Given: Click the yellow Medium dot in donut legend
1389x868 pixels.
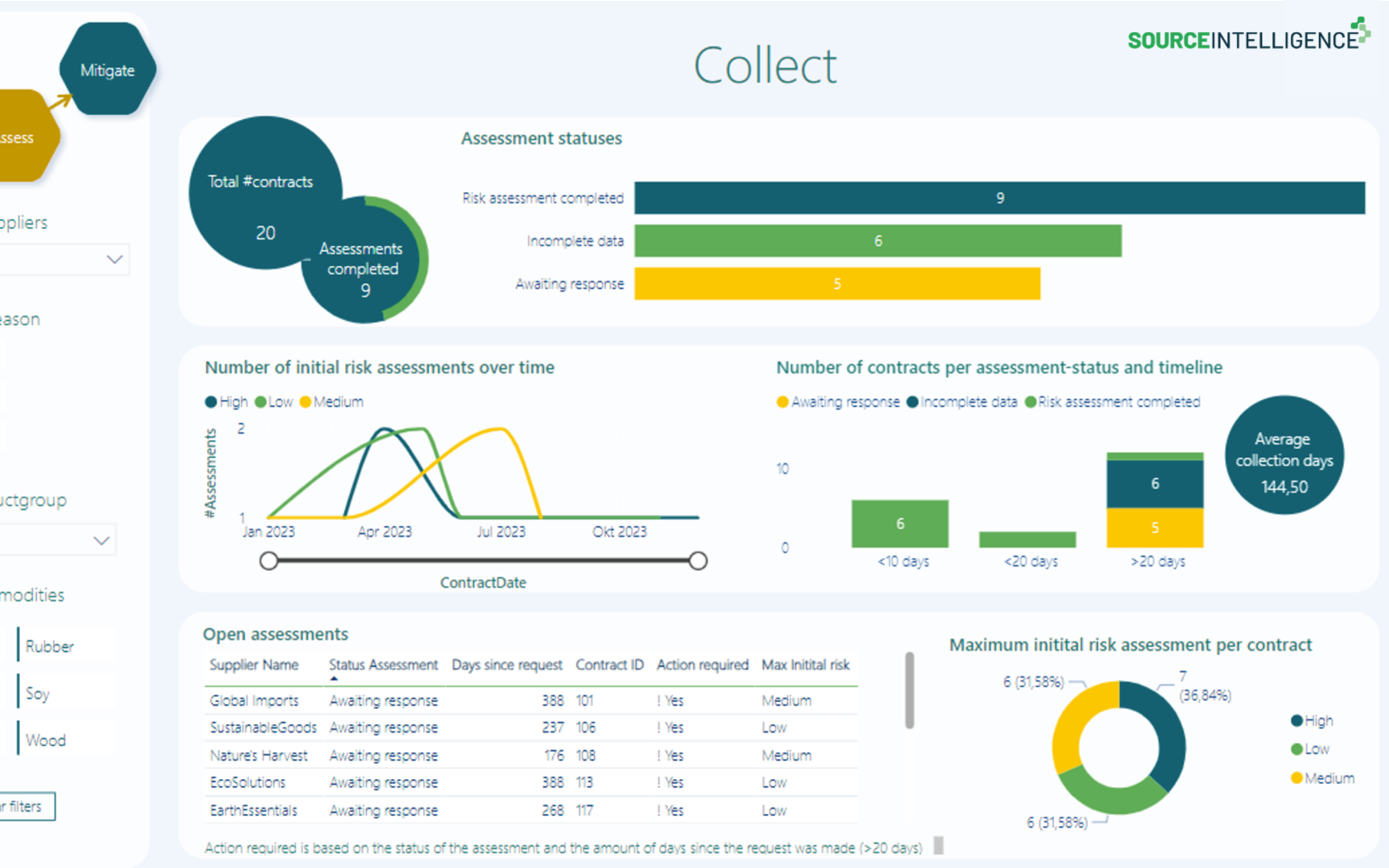Looking at the screenshot, I should [x=1297, y=778].
